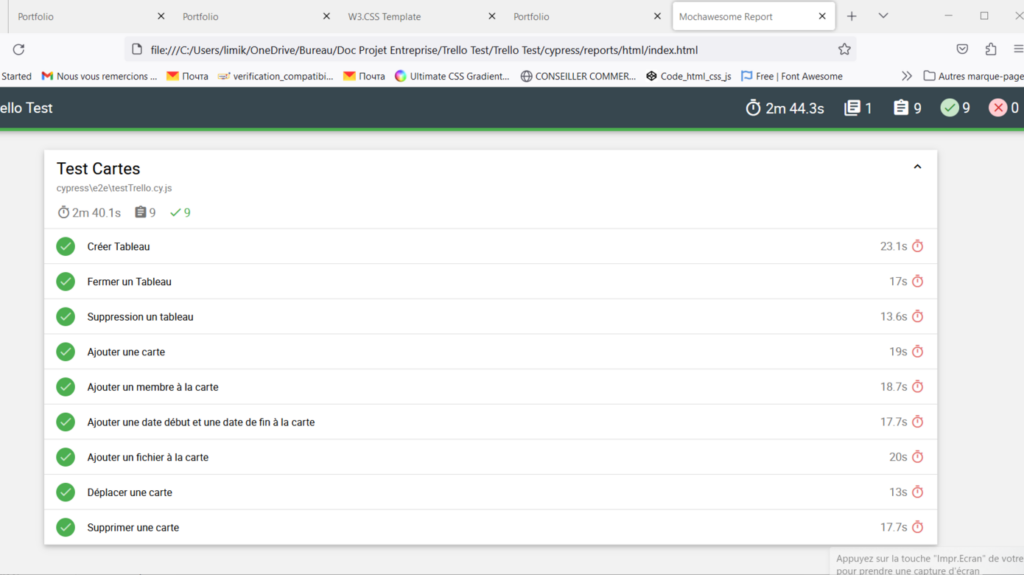
Task: Reload the page with the refresh button
Action: point(18,49)
